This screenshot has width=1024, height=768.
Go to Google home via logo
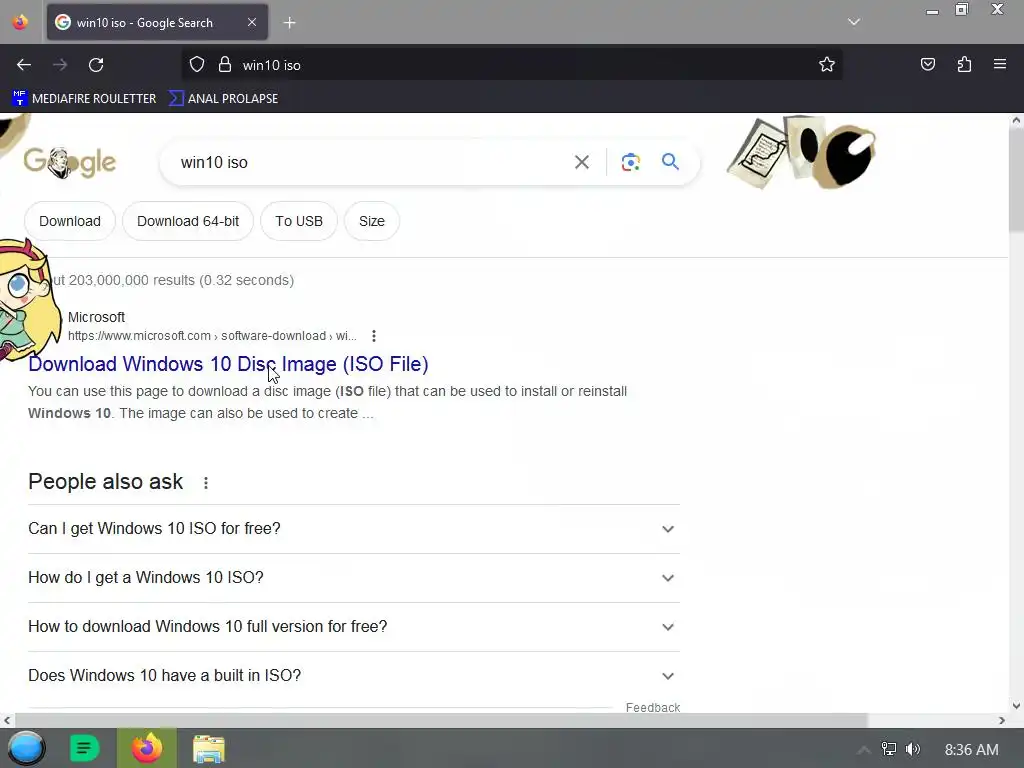click(70, 162)
